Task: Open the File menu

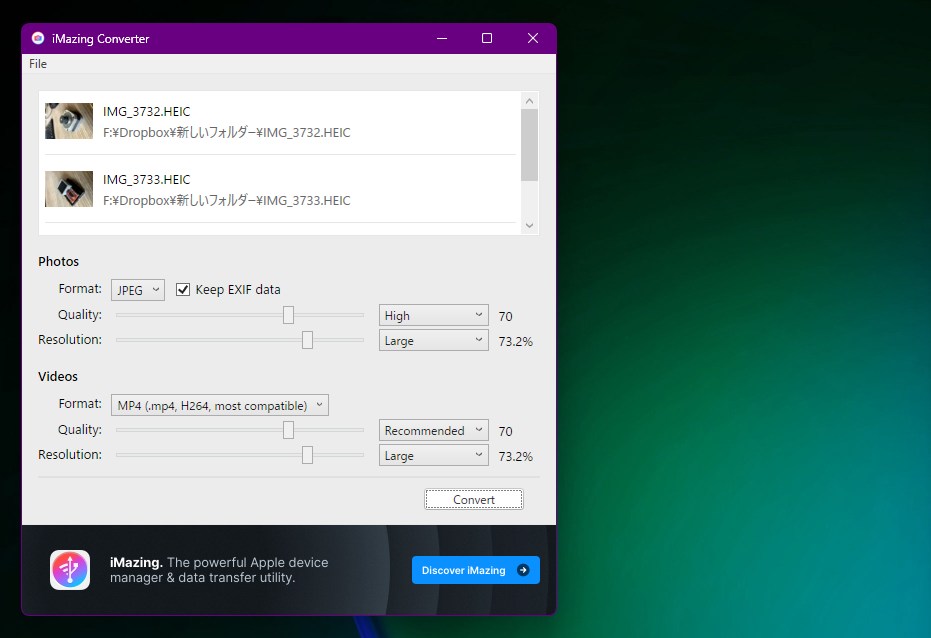Action: [38, 64]
